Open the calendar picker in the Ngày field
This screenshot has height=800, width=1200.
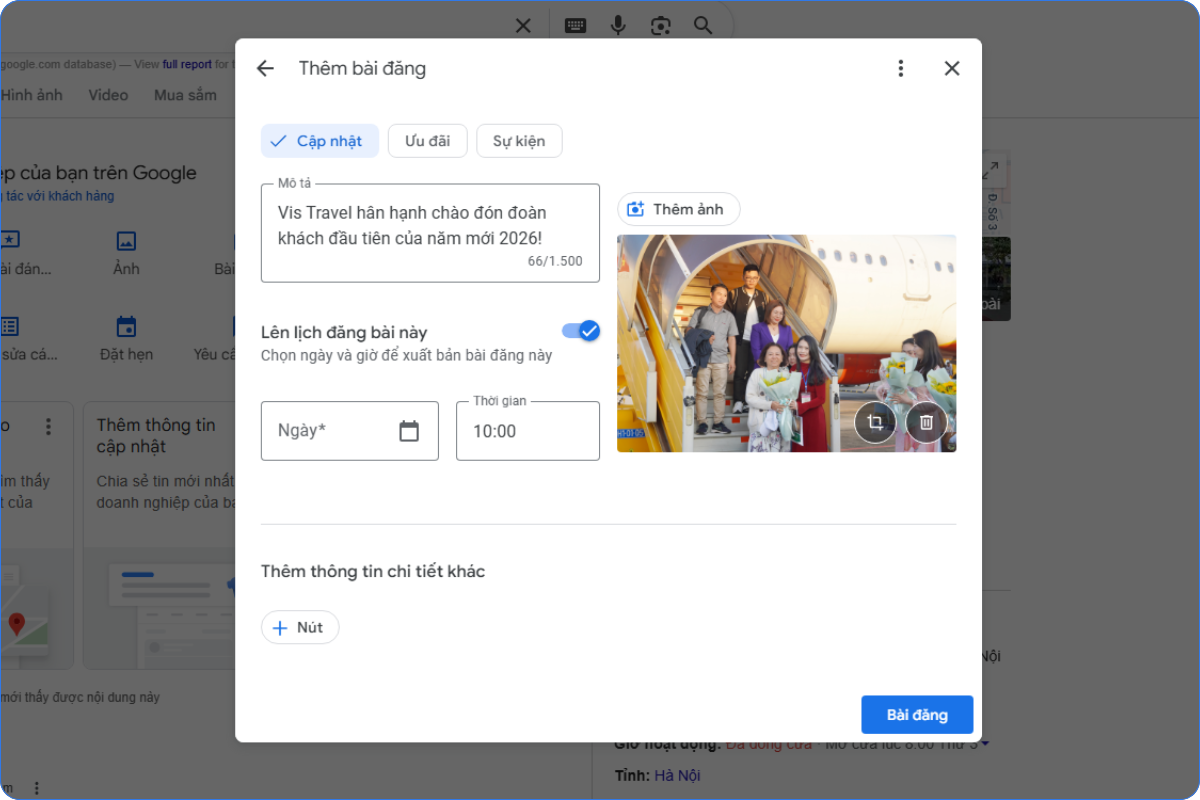(x=409, y=430)
